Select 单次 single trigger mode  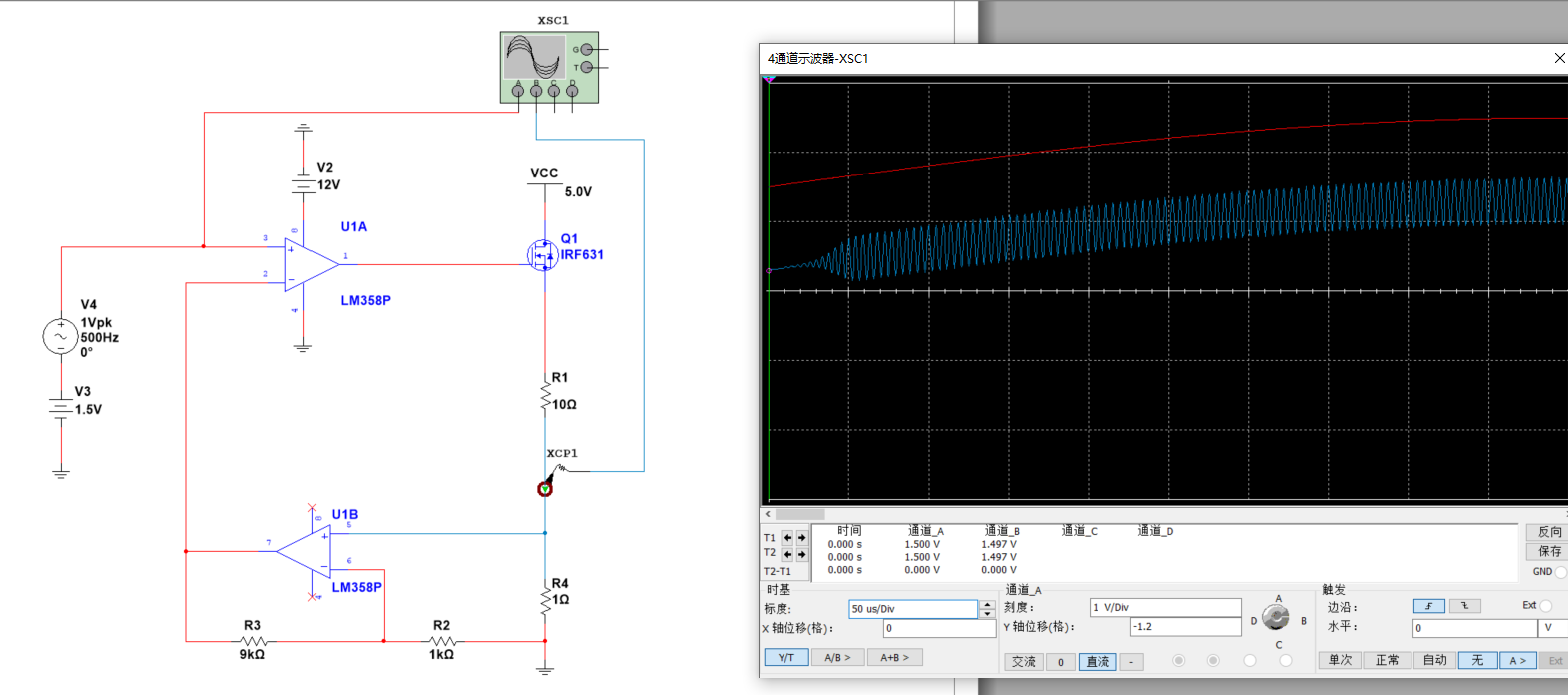[1341, 660]
